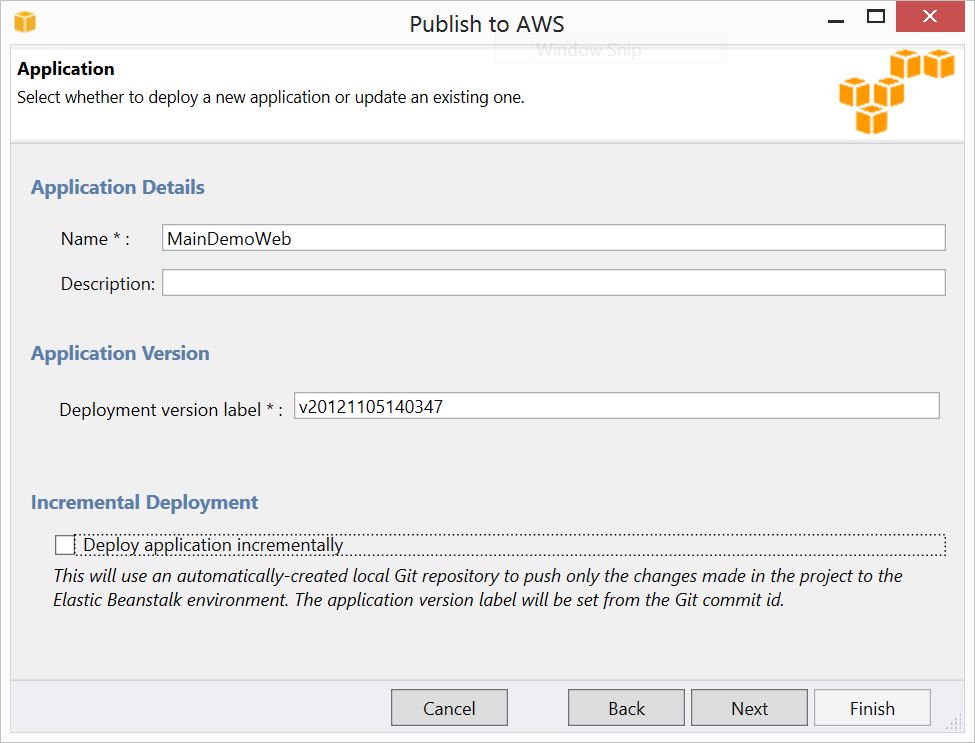
Task: Enable Deploy application incrementally checkbox
Action: click(65, 545)
